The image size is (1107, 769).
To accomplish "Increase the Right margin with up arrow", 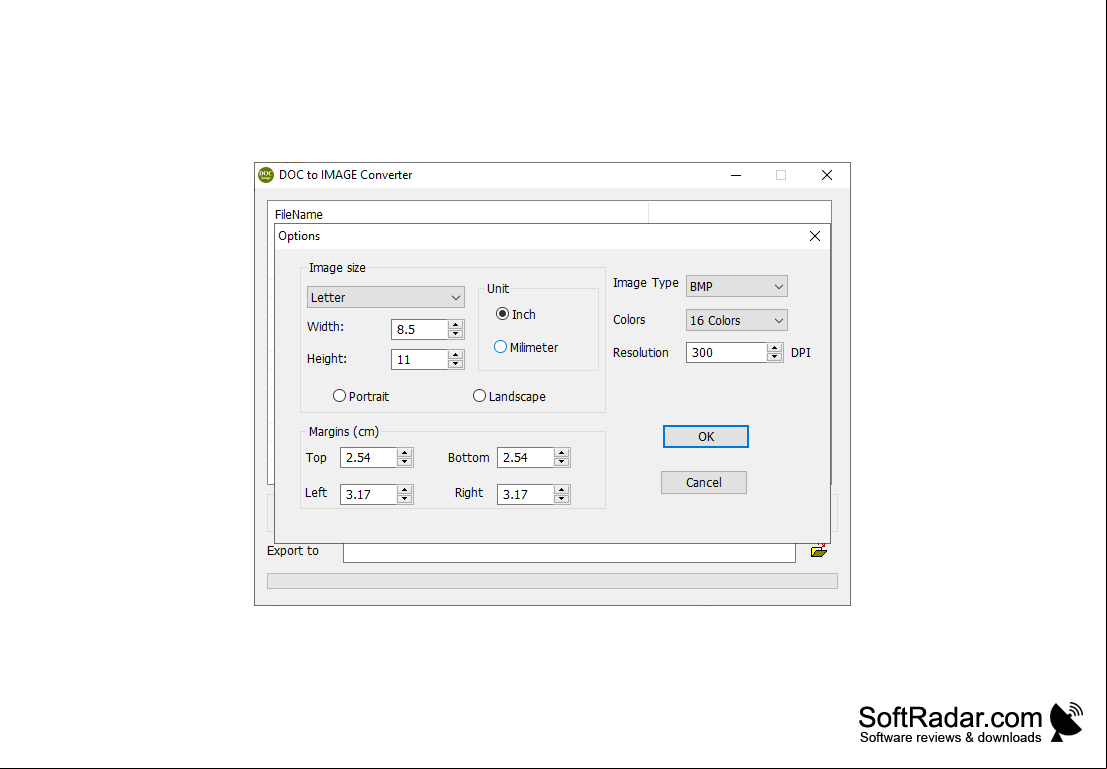I will coord(561,489).
